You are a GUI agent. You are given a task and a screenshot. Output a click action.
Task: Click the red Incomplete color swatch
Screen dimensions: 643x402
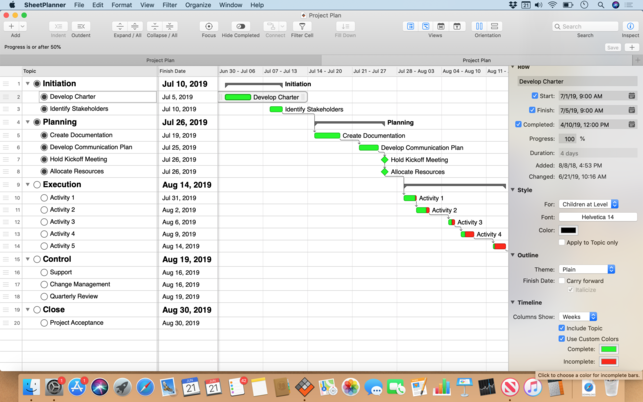(x=609, y=361)
